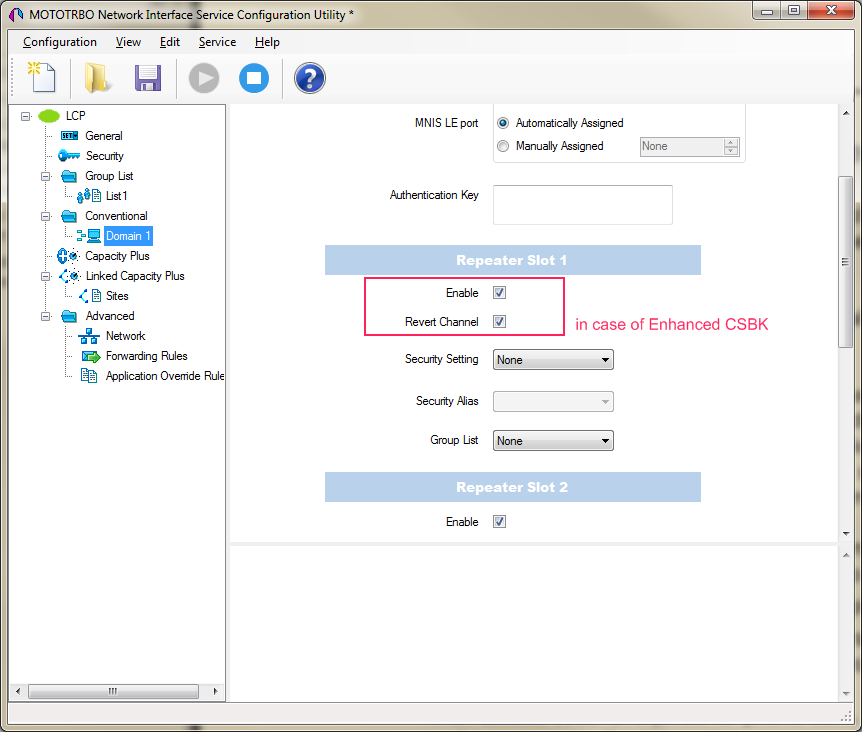The width and height of the screenshot is (862, 732).
Task: Click the Domain 1 computer icon
Action: 89,236
